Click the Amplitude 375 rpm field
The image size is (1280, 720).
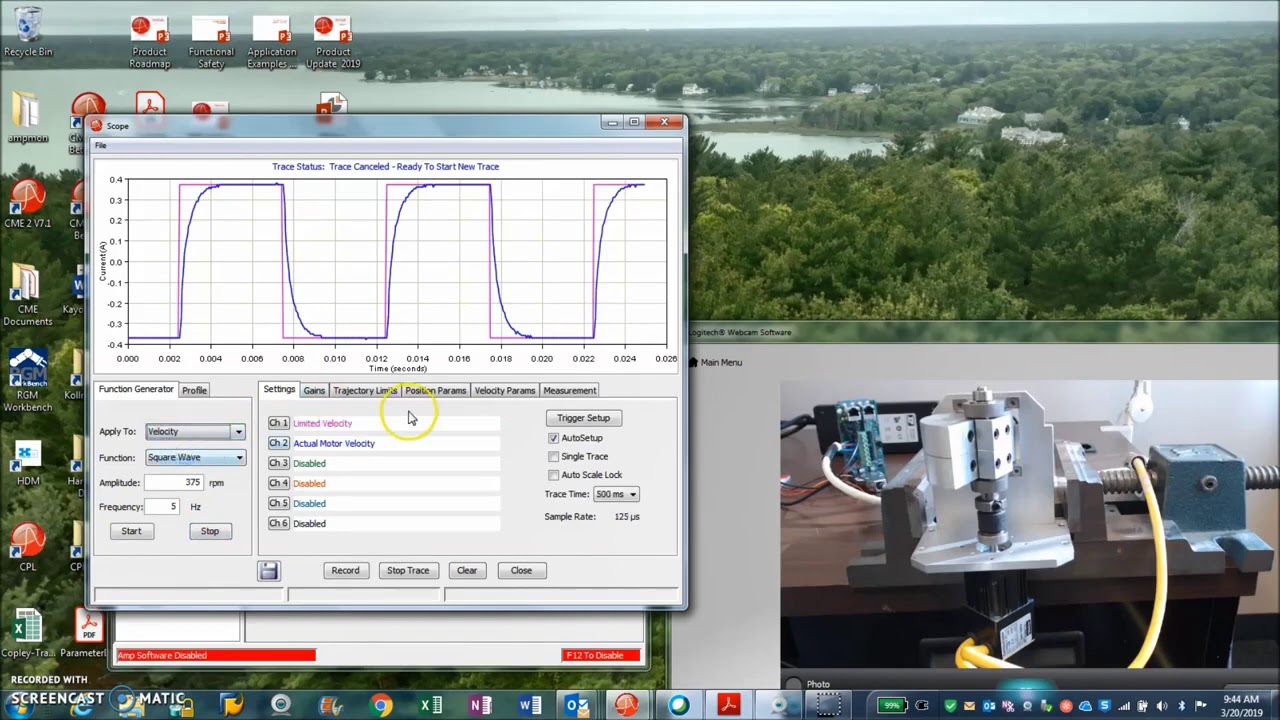(x=174, y=483)
